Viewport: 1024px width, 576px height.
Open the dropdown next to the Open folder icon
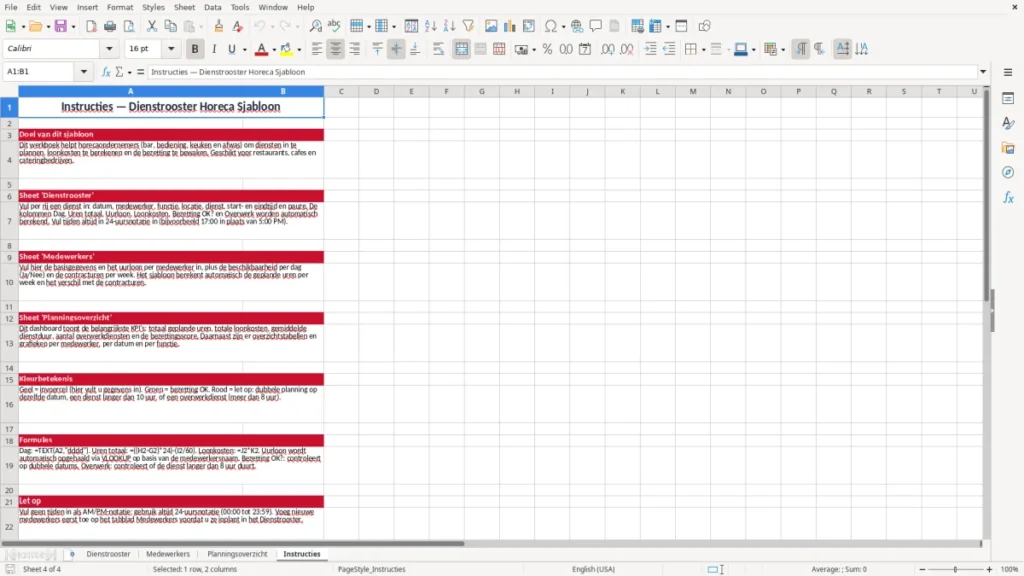(48, 27)
